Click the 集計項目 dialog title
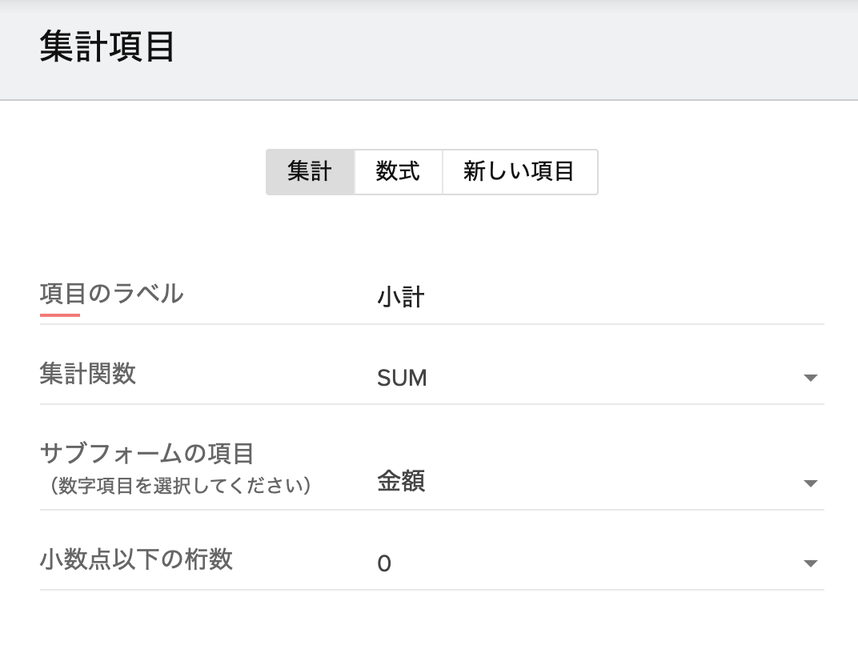 pos(108,47)
